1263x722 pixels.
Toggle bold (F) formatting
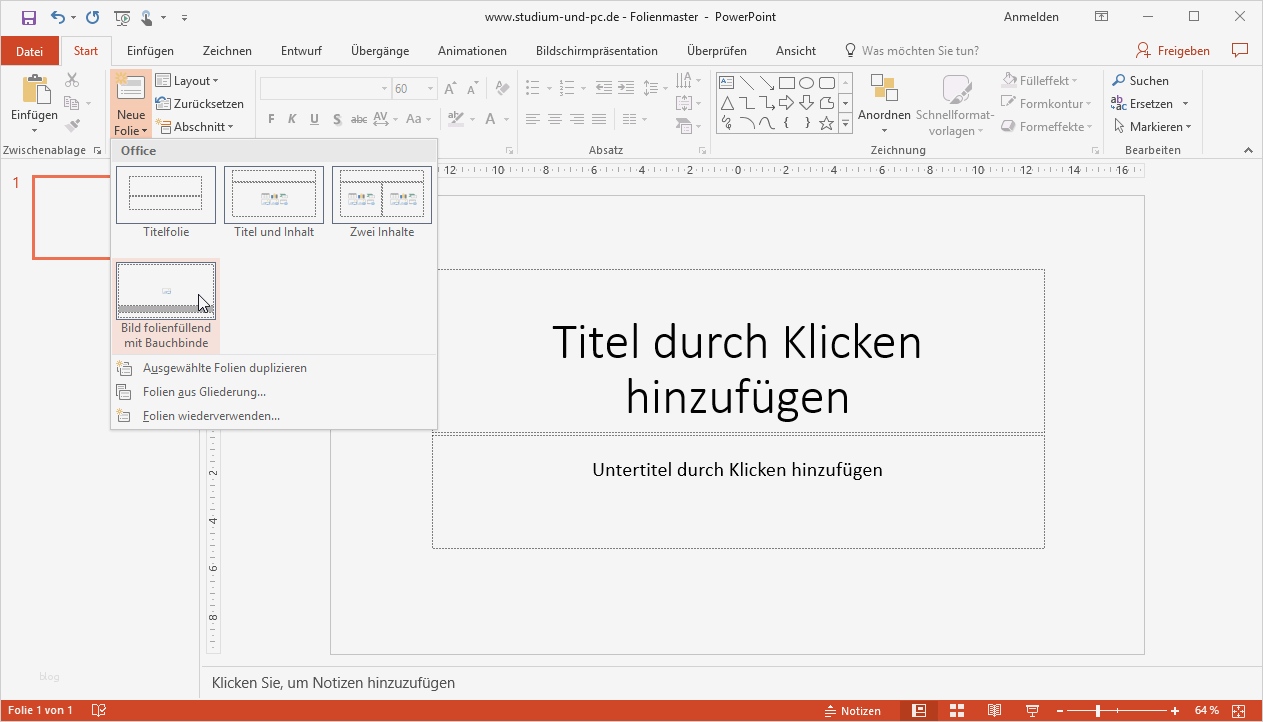[271, 119]
